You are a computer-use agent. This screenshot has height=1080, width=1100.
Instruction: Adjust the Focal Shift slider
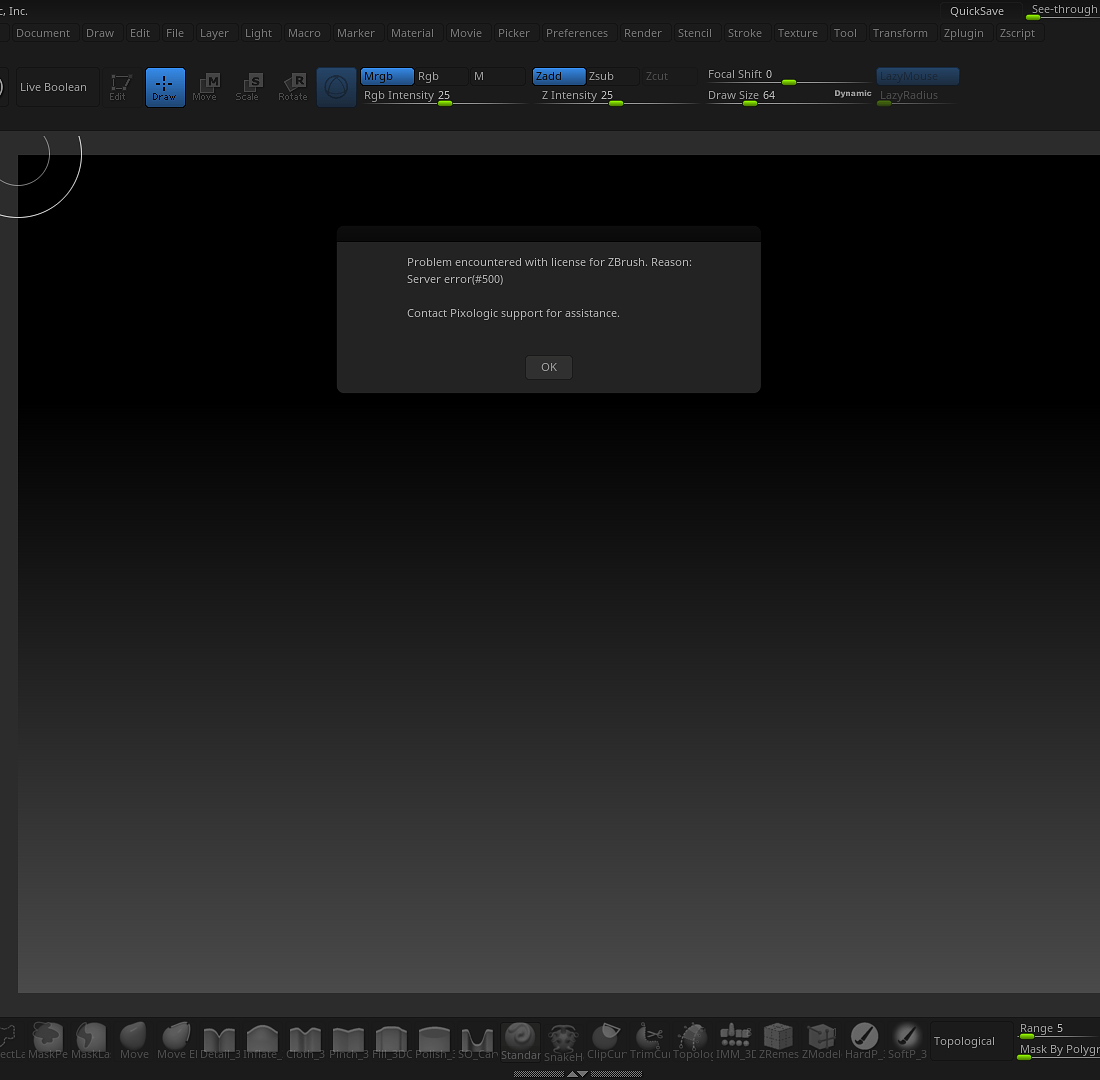pyautogui.click(x=789, y=76)
